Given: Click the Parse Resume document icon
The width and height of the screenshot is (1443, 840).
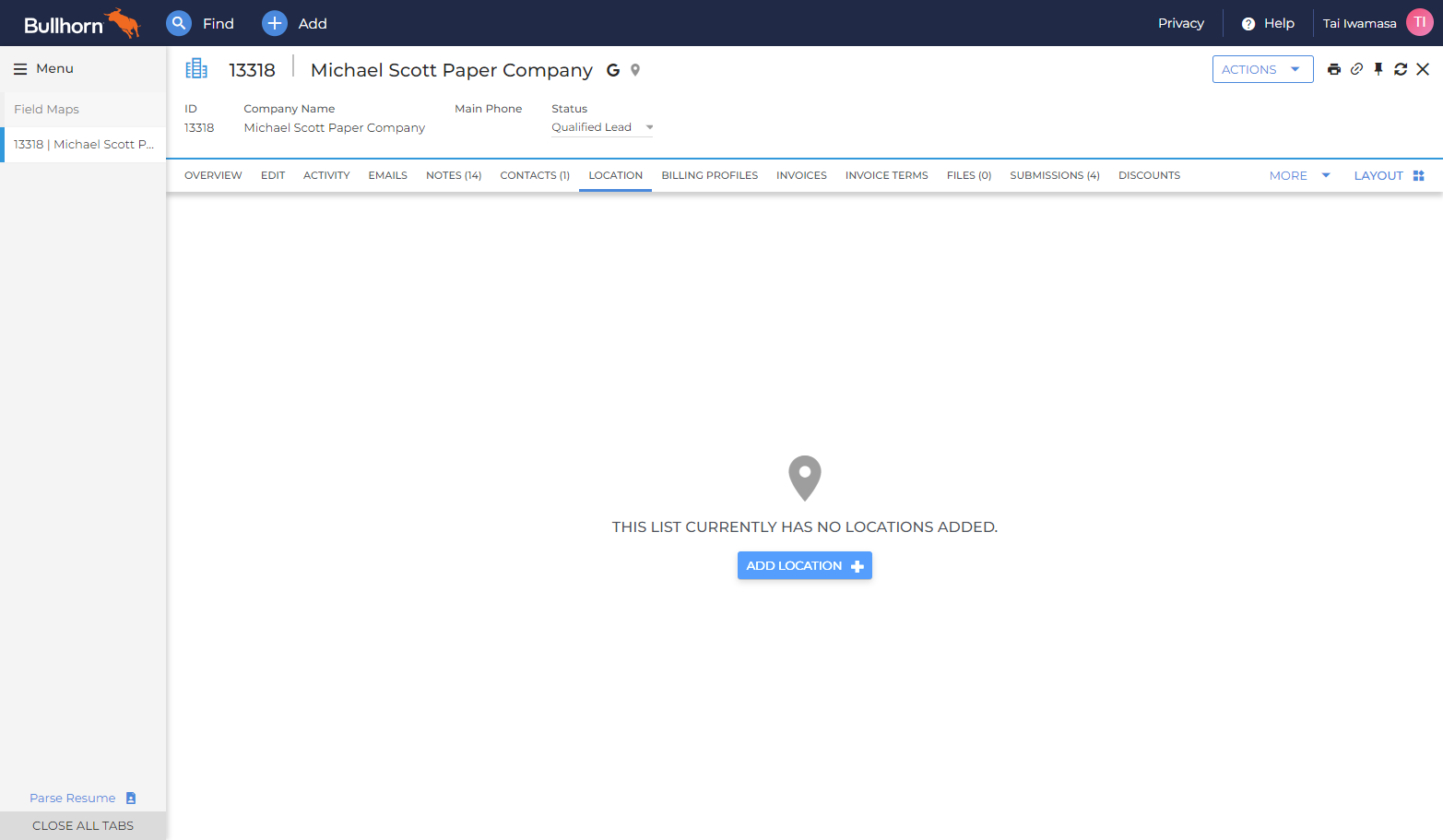Looking at the screenshot, I should click(x=131, y=799).
